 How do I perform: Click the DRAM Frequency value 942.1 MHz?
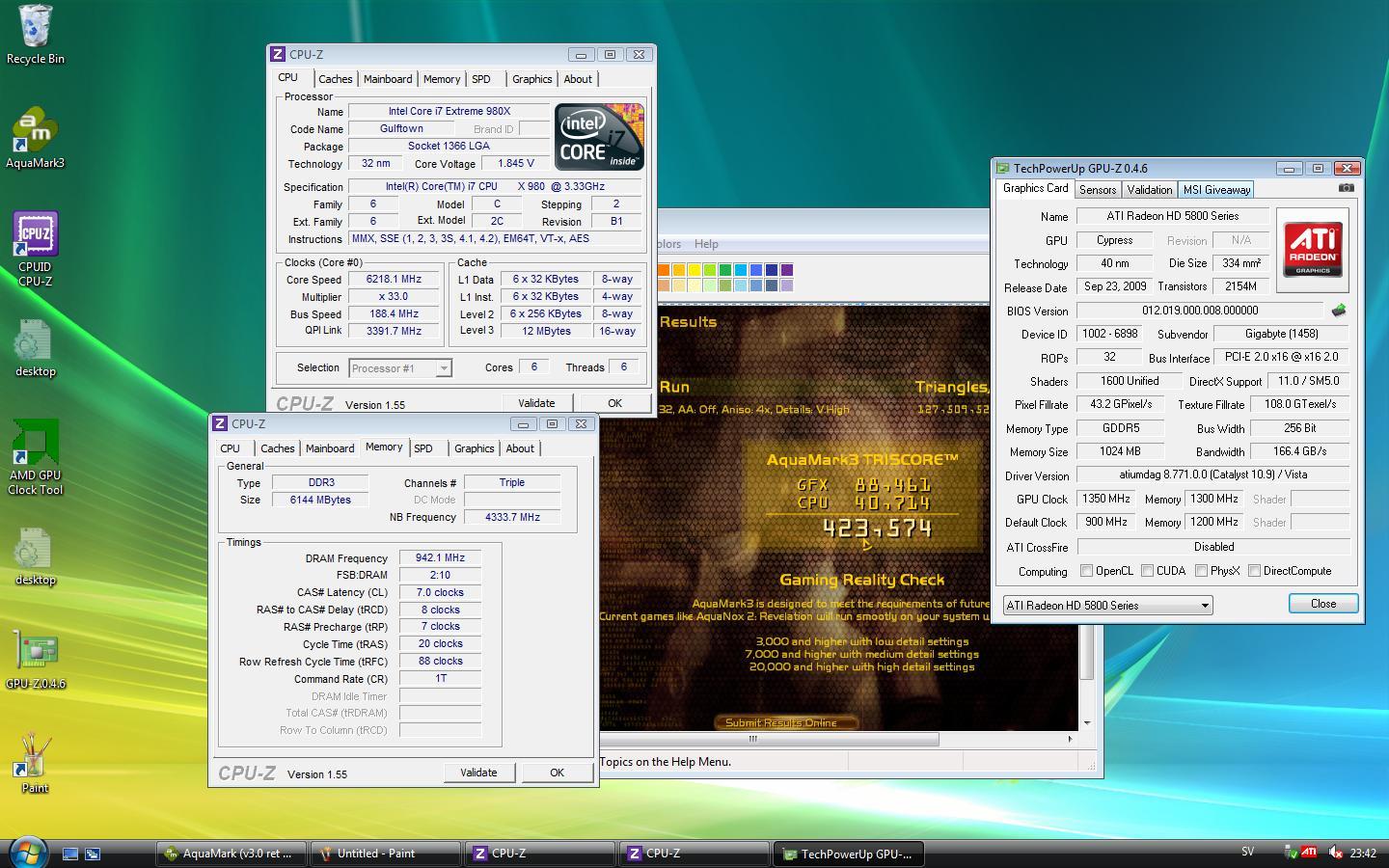(x=440, y=557)
